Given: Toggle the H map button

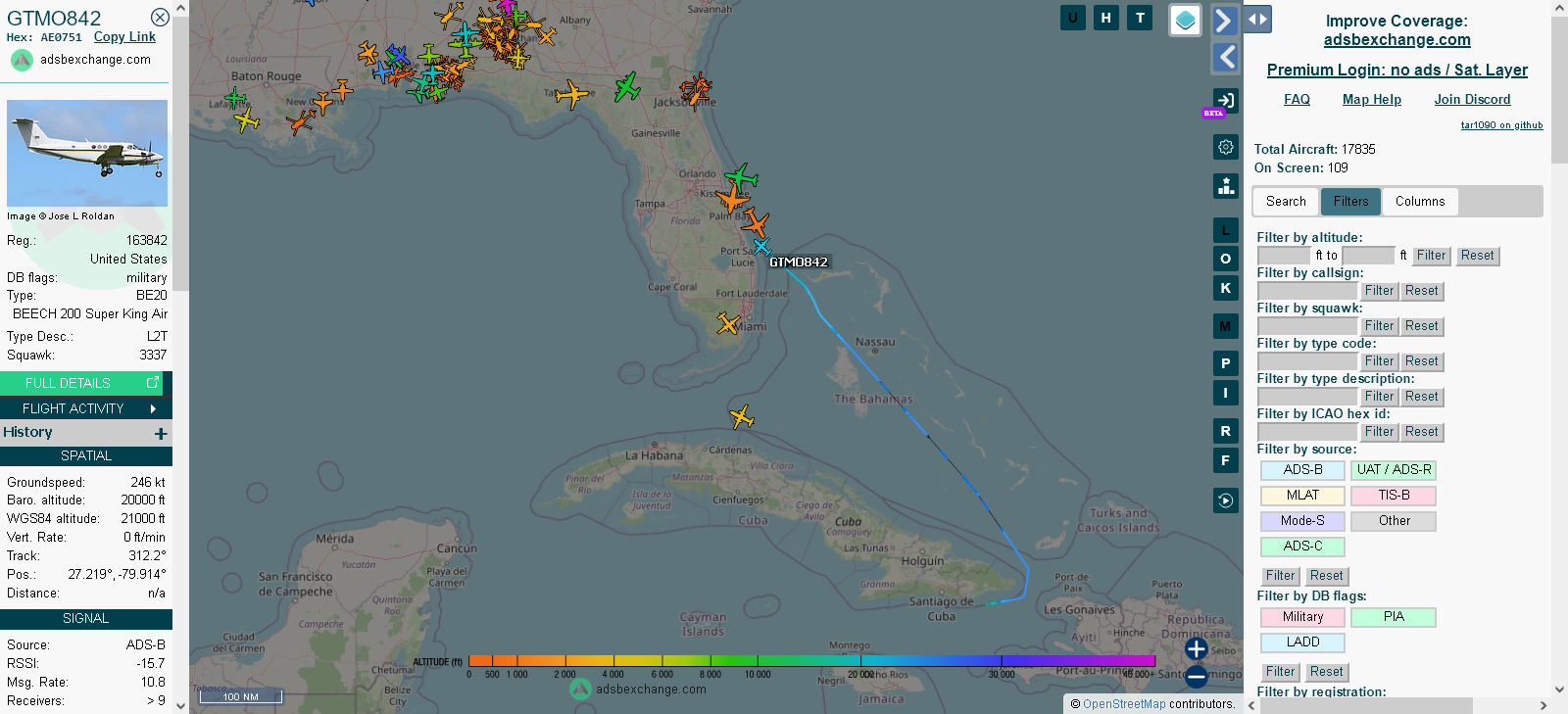Looking at the screenshot, I should (1106, 18).
